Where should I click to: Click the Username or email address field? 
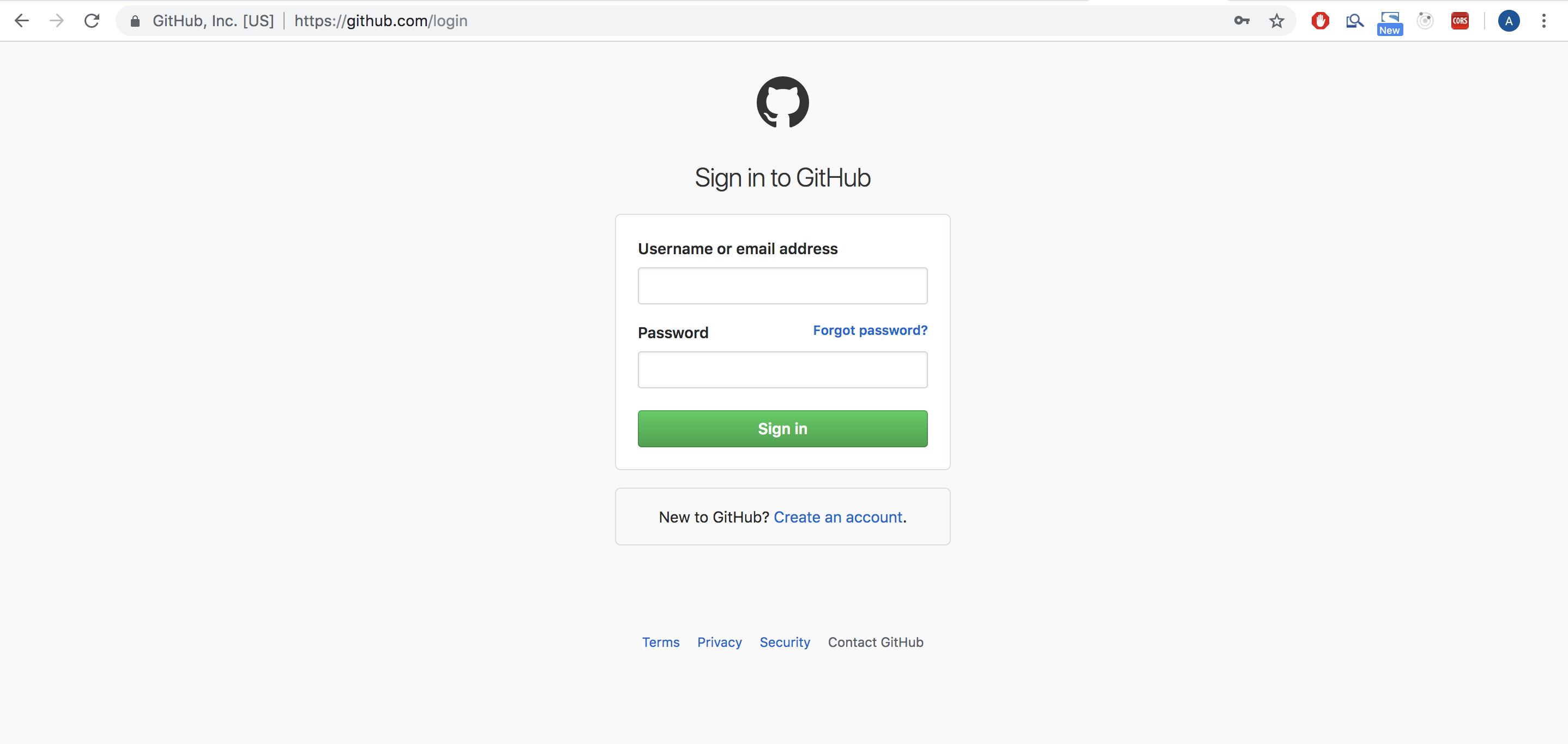coord(783,285)
